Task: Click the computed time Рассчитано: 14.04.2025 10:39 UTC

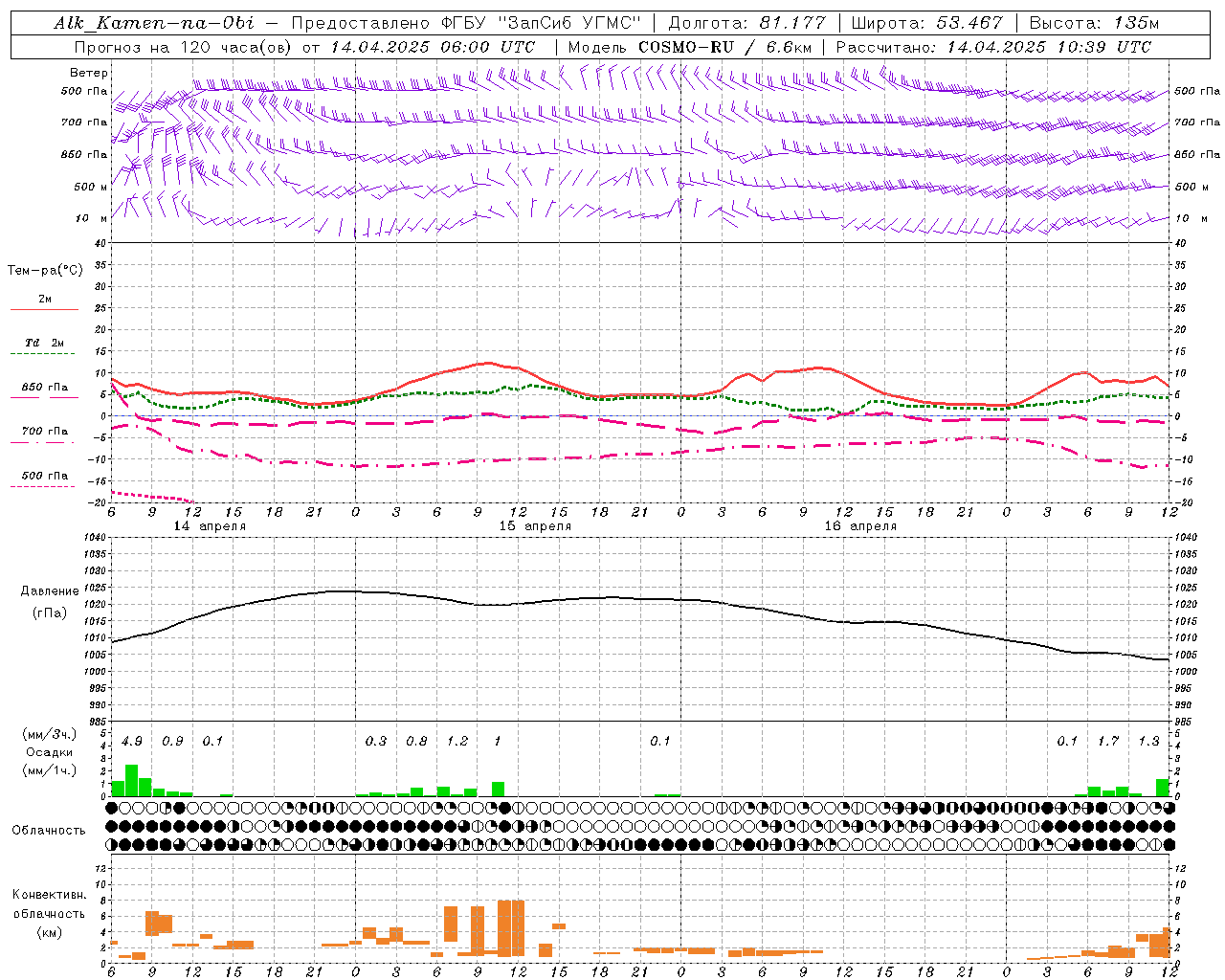Action: click(993, 47)
